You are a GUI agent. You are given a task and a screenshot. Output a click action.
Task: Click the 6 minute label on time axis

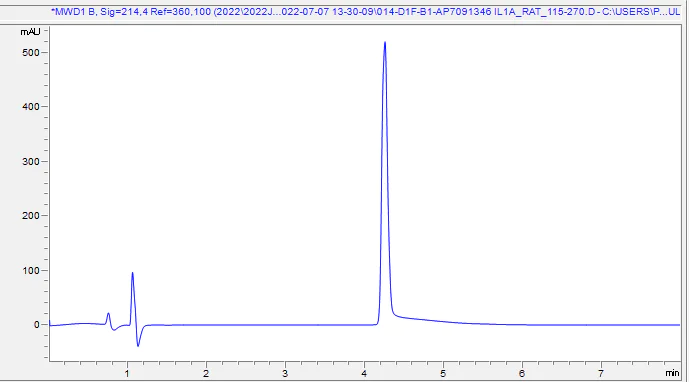pos(522,374)
